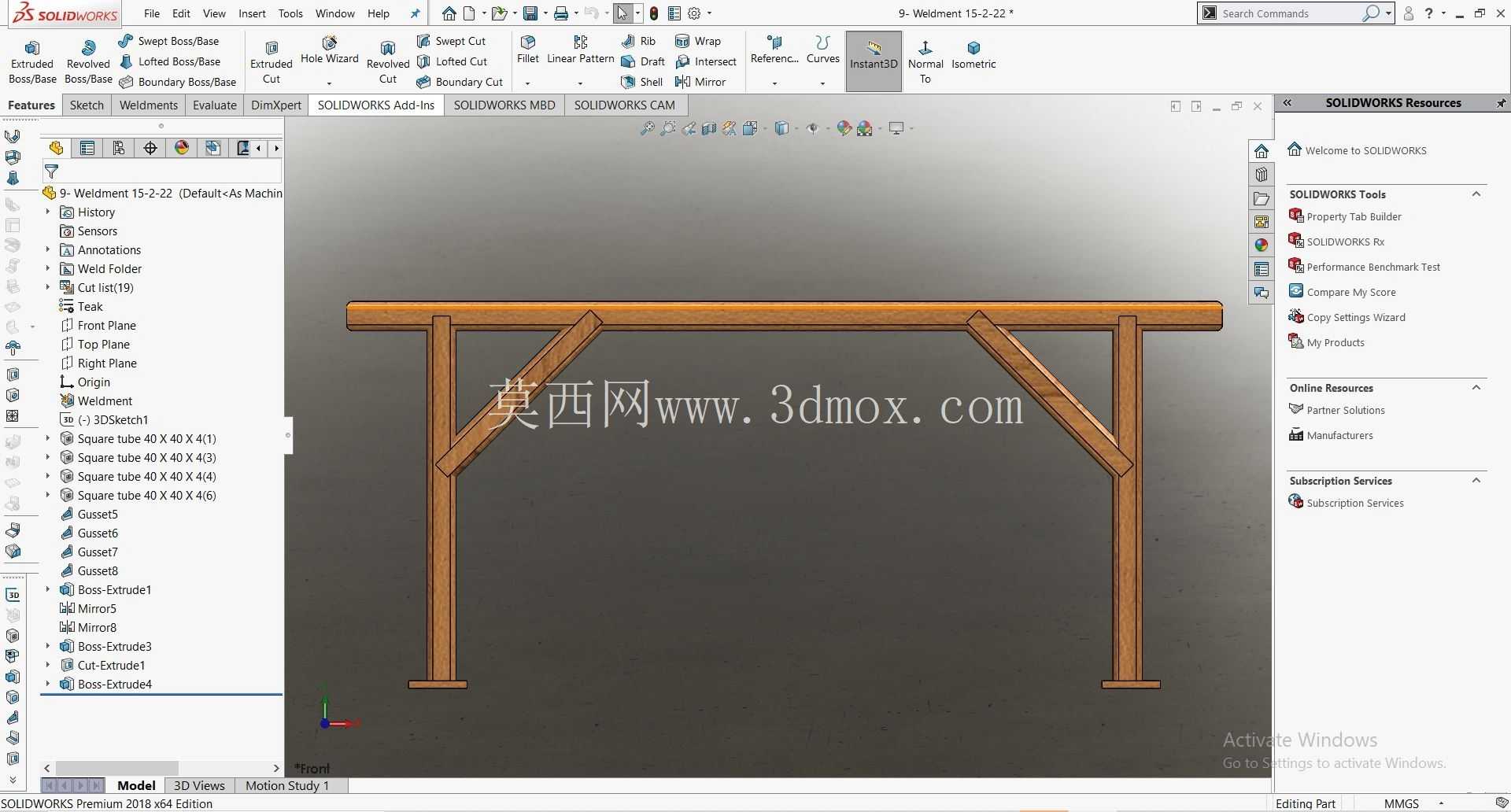The image size is (1511, 812).
Task: Pin the SOLIDWORKS Resources task pane
Action: [x=1501, y=103]
